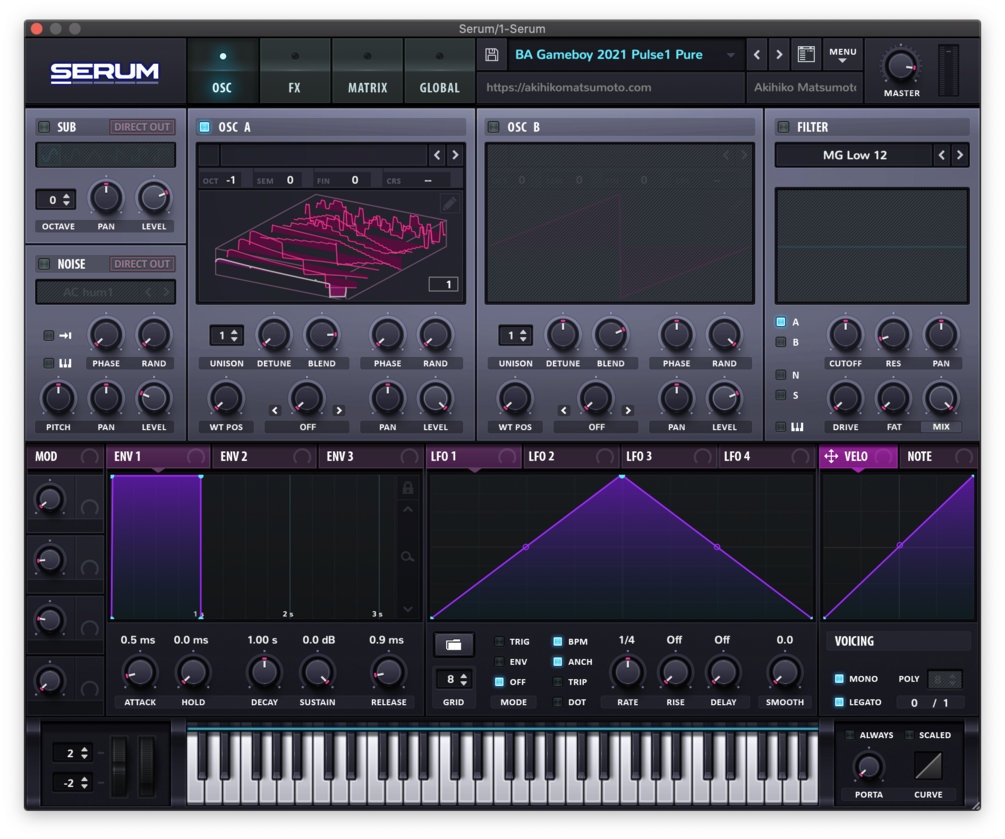
Task: Click the OSC A wavetable 3D display
Action: (x=331, y=247)
